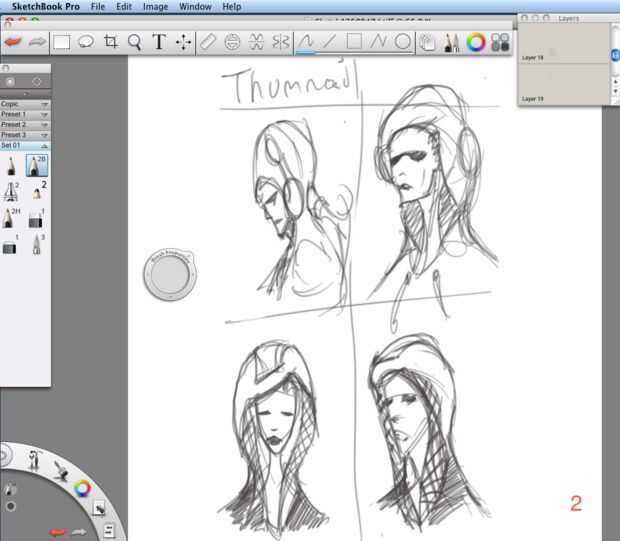The height and width of the screenshot is (541, 620).
Task: Select the rectangle shape tool
Action: [354, 41]
